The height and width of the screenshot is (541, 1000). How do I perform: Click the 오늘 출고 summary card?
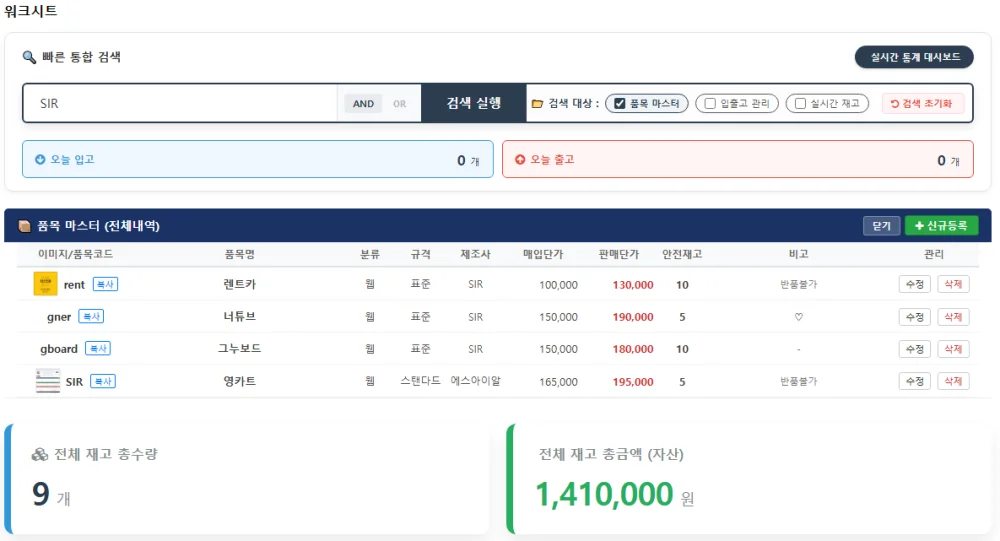[x=738, y=159]
